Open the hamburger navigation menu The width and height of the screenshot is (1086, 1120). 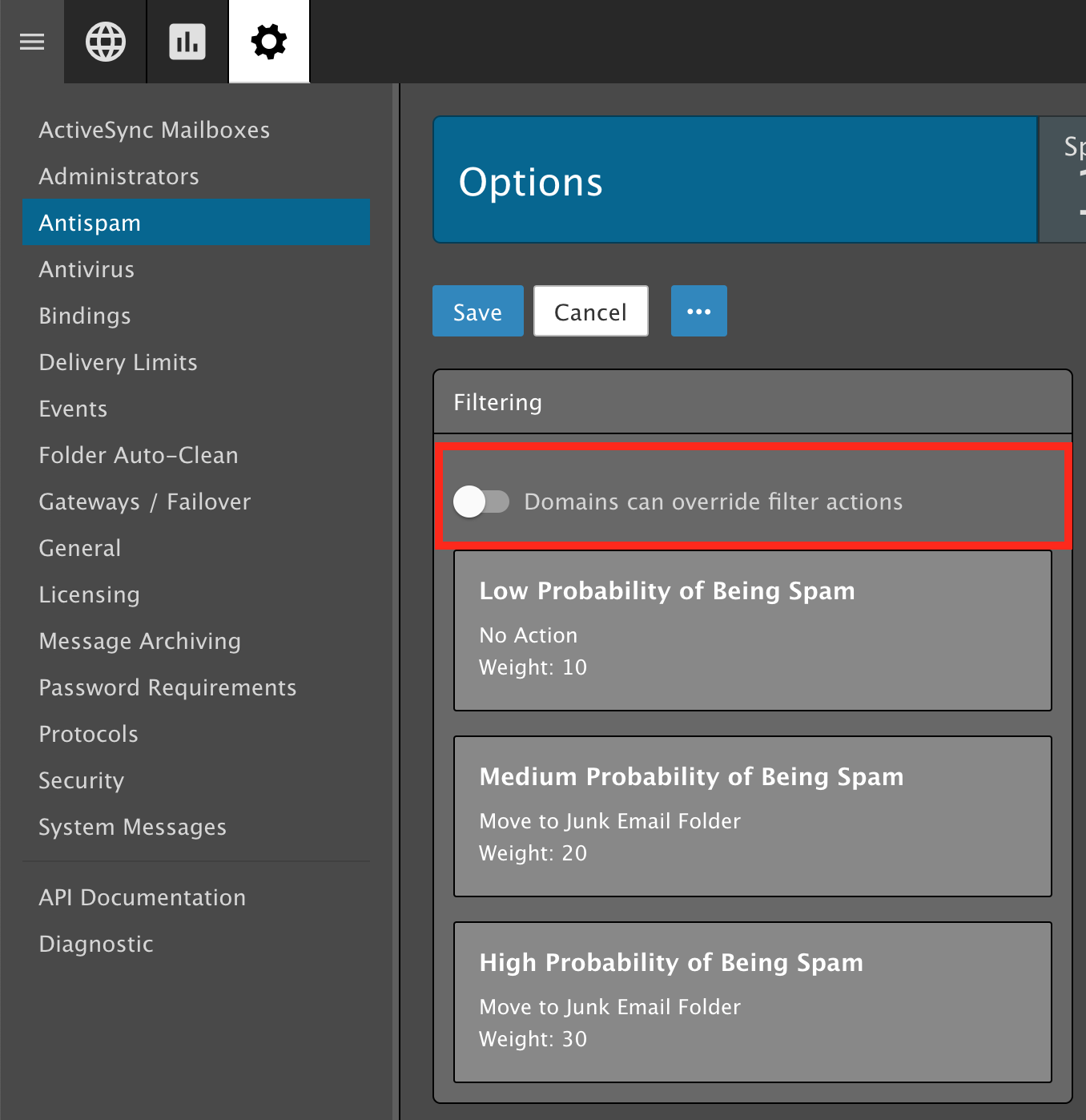[x=32, y=42]
